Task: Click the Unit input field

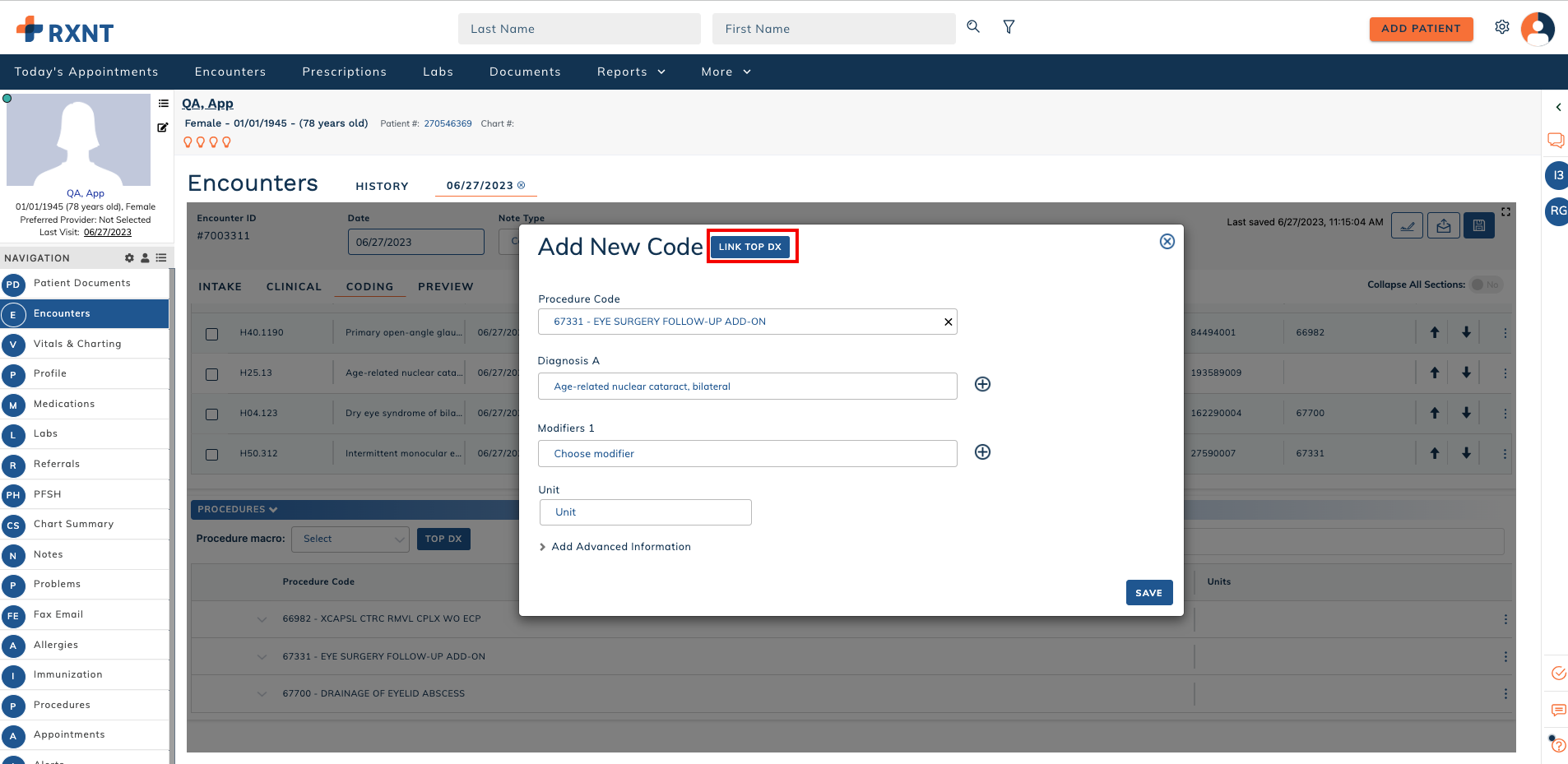Action: 645,512
